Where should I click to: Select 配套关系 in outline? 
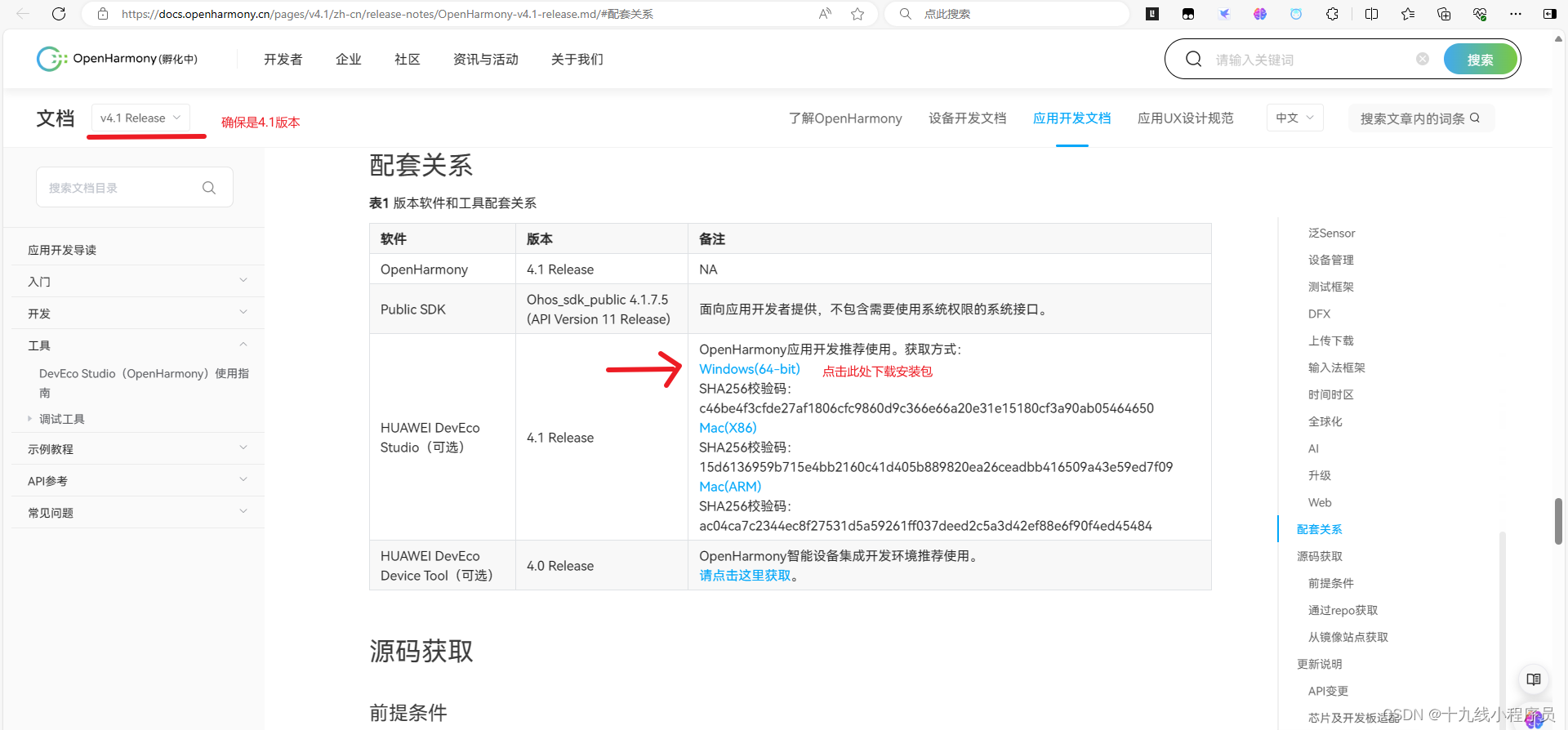pyautogui.click(x=1320, y=529)
